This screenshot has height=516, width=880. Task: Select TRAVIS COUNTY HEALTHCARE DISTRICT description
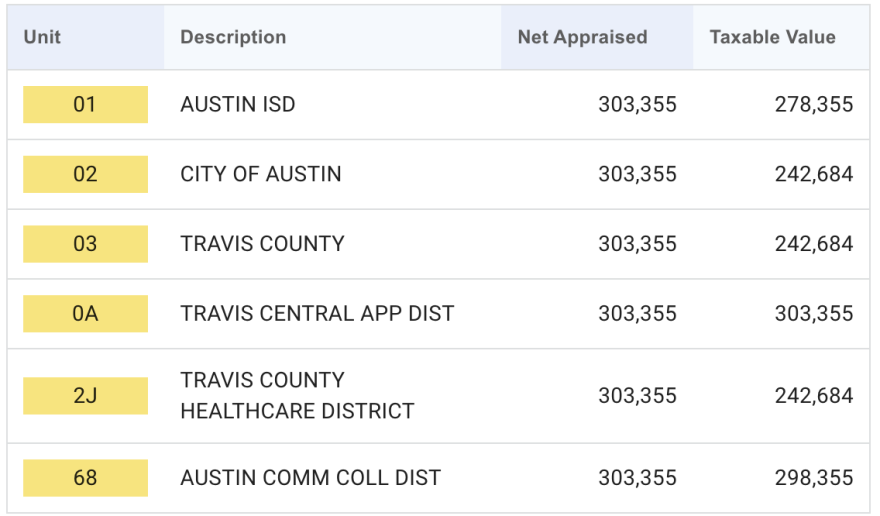[x=297, y=396]
